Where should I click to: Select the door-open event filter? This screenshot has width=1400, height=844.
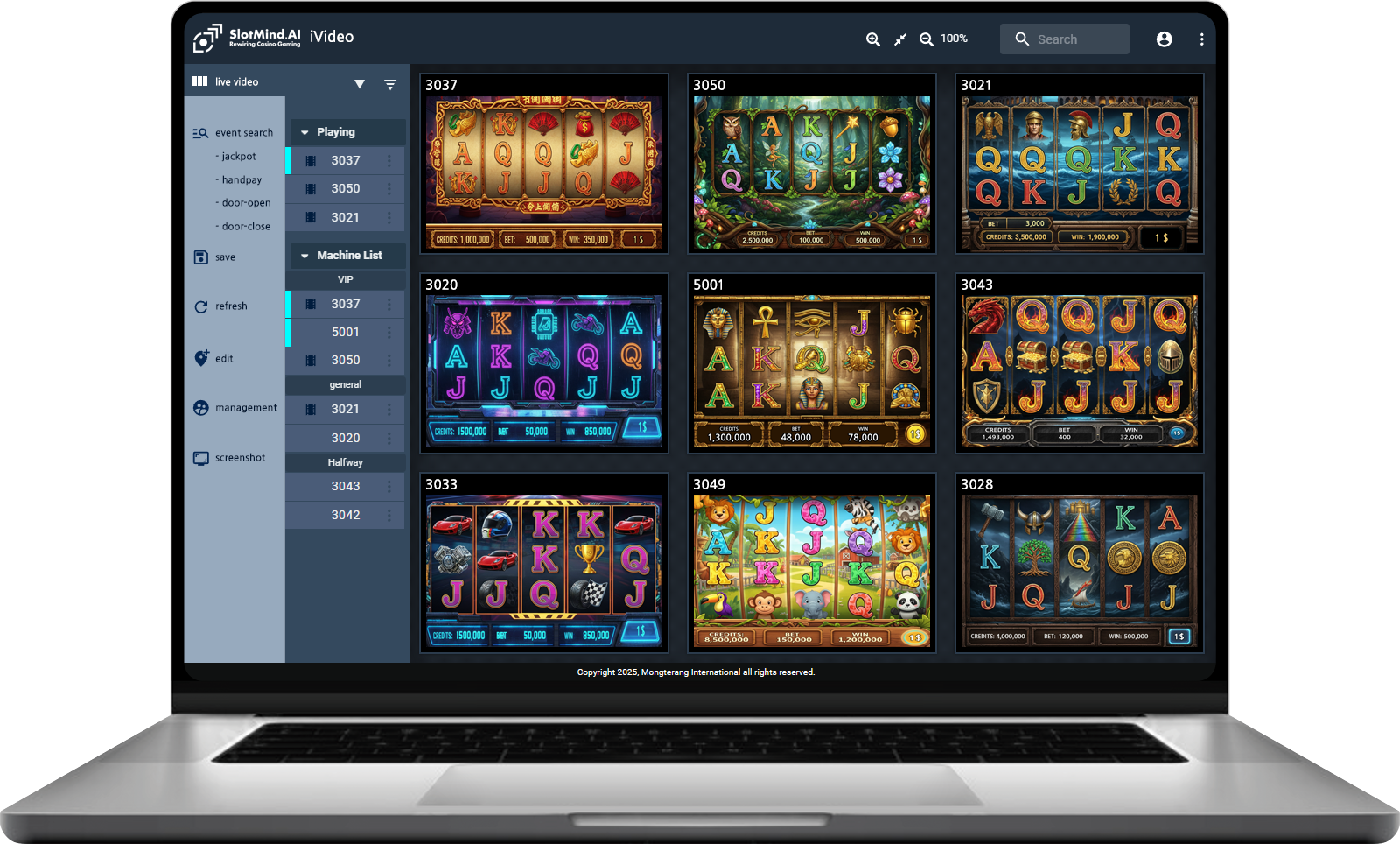[246, 203]
